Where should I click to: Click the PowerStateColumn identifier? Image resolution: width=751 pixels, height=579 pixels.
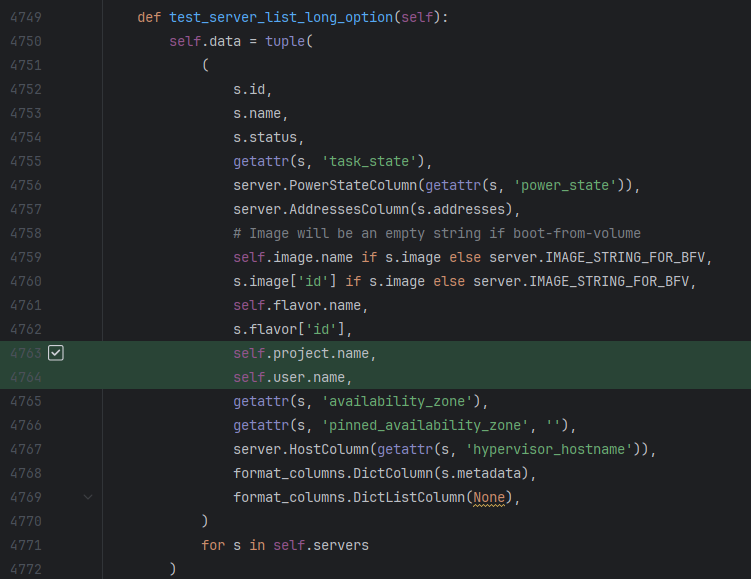[x=353, y=185]
